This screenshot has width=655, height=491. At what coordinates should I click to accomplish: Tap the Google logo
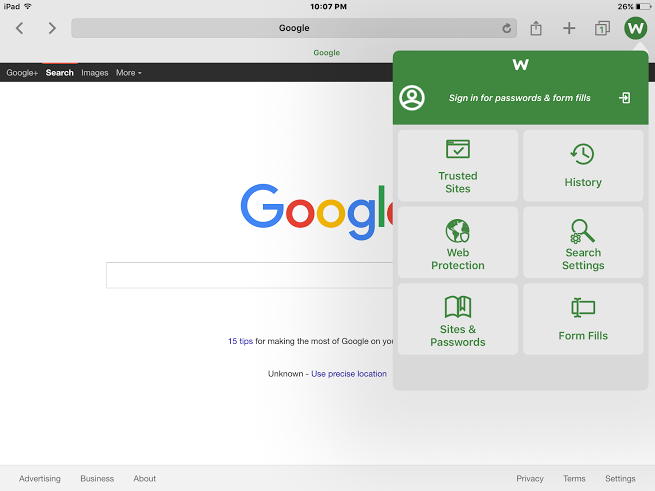317,211
